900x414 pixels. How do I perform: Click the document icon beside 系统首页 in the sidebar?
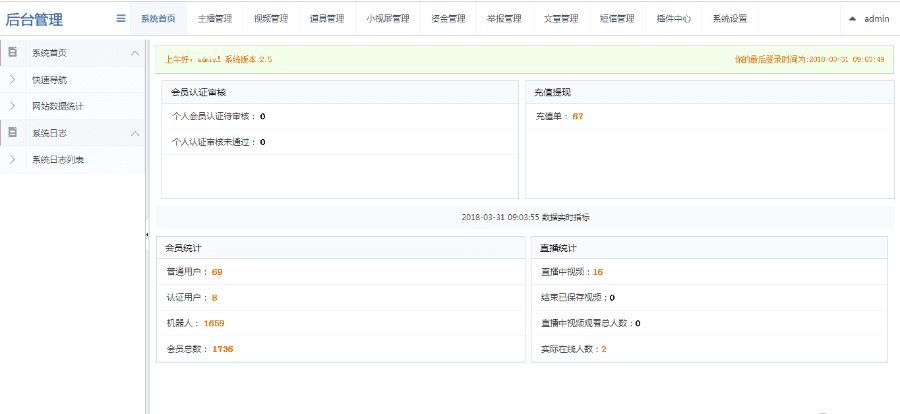tap(13, 52)
